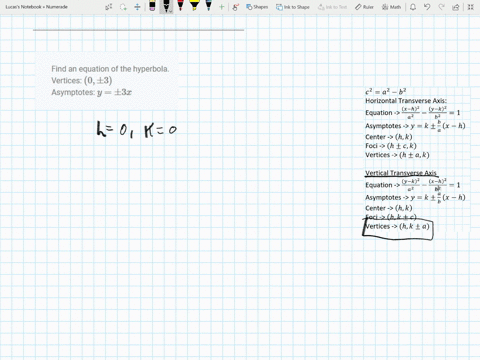The image size is (480, 360).
Task: Pick the eraser tool
Action: [152, 6]
